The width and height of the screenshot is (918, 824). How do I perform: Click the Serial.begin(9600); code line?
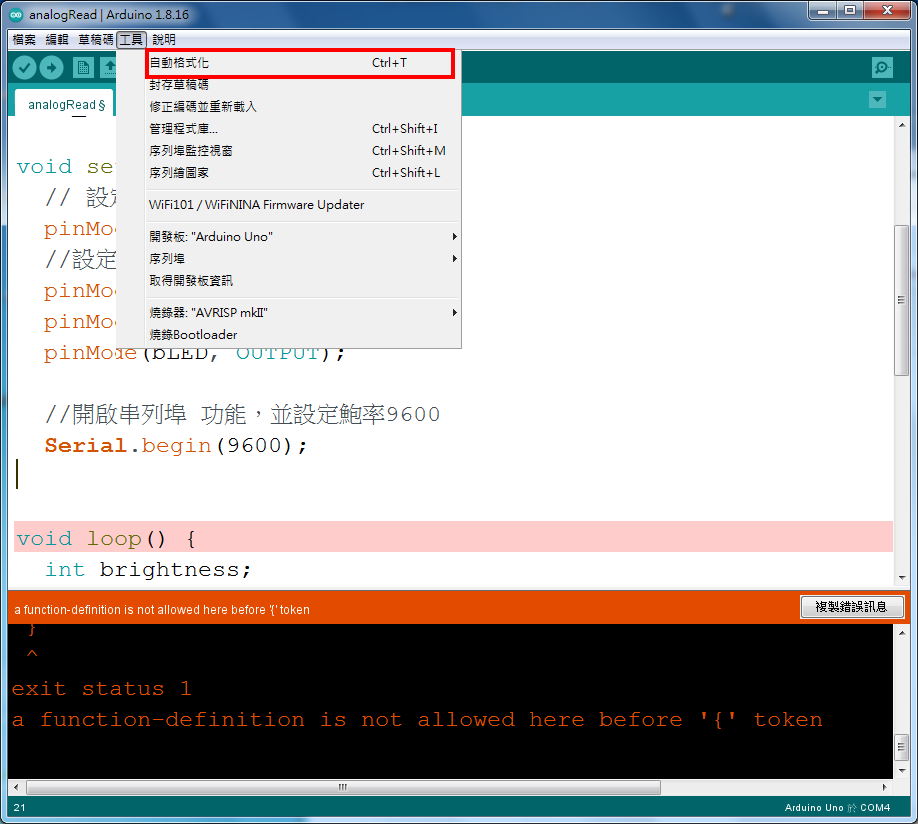coord(176,446)
